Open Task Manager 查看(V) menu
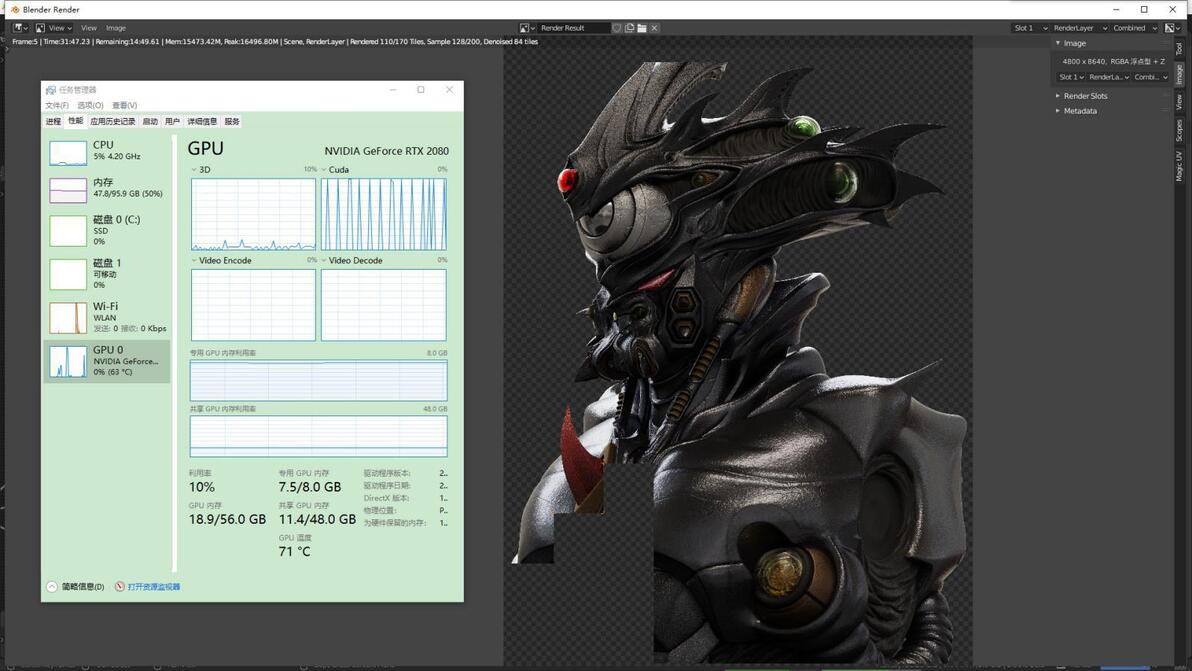 [x=125, y=106]
